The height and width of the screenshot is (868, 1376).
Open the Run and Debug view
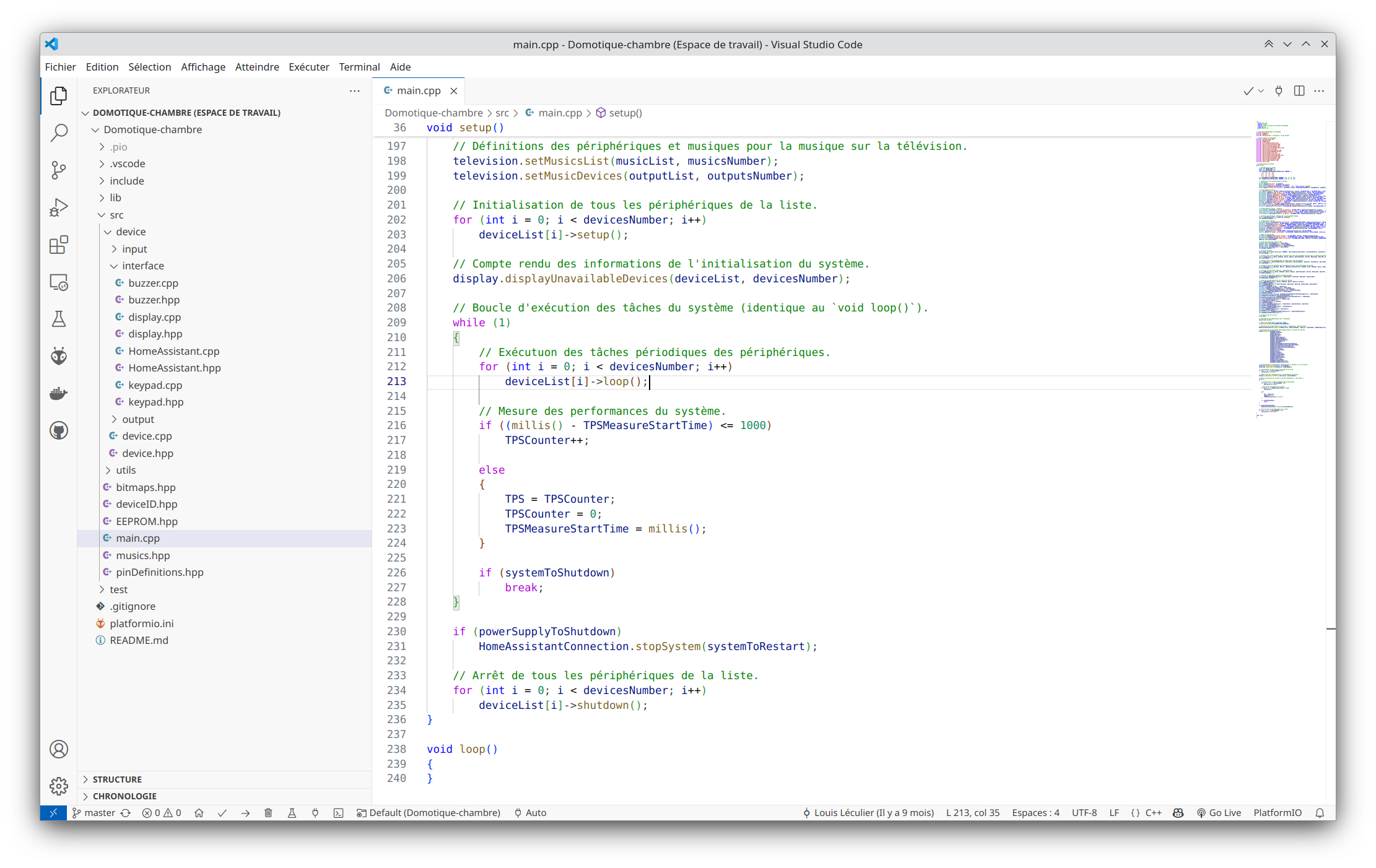pyautogui.click(x=59, y=207)
